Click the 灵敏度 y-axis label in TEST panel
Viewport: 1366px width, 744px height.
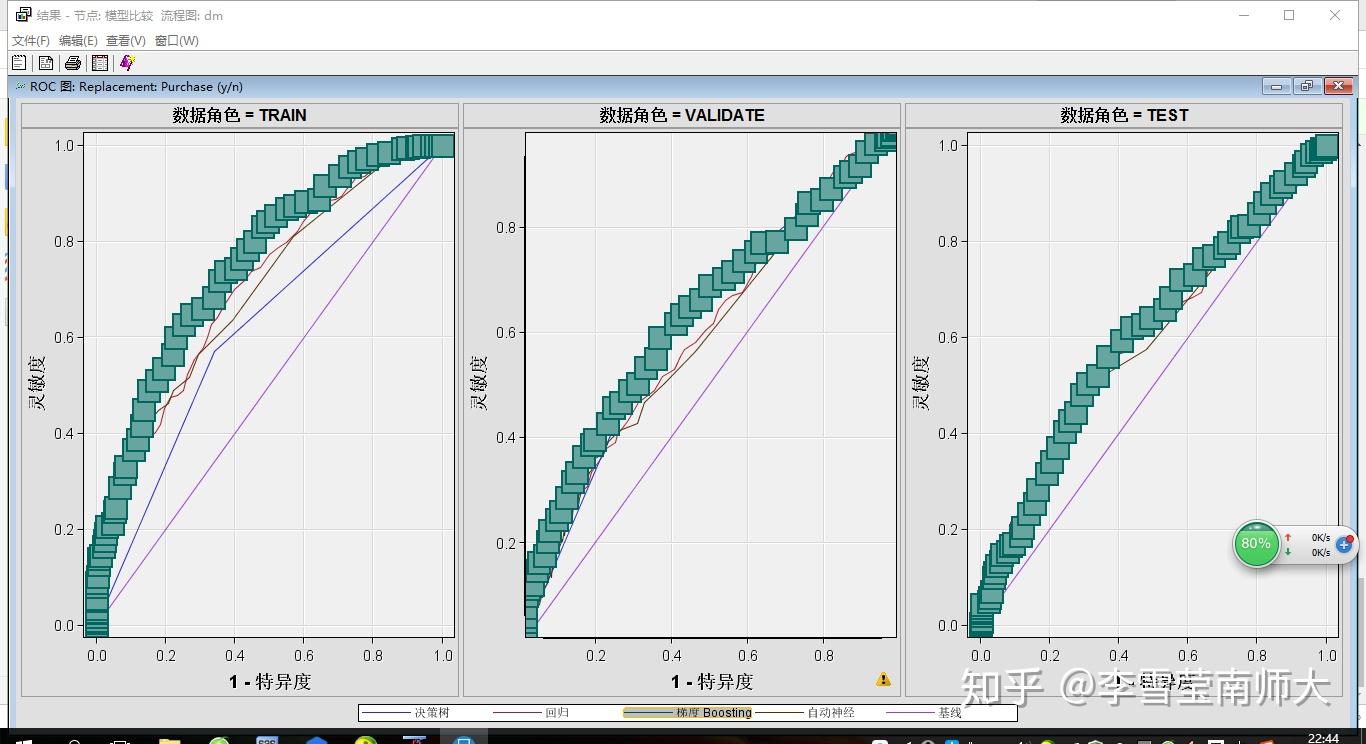tap(921, 384)
